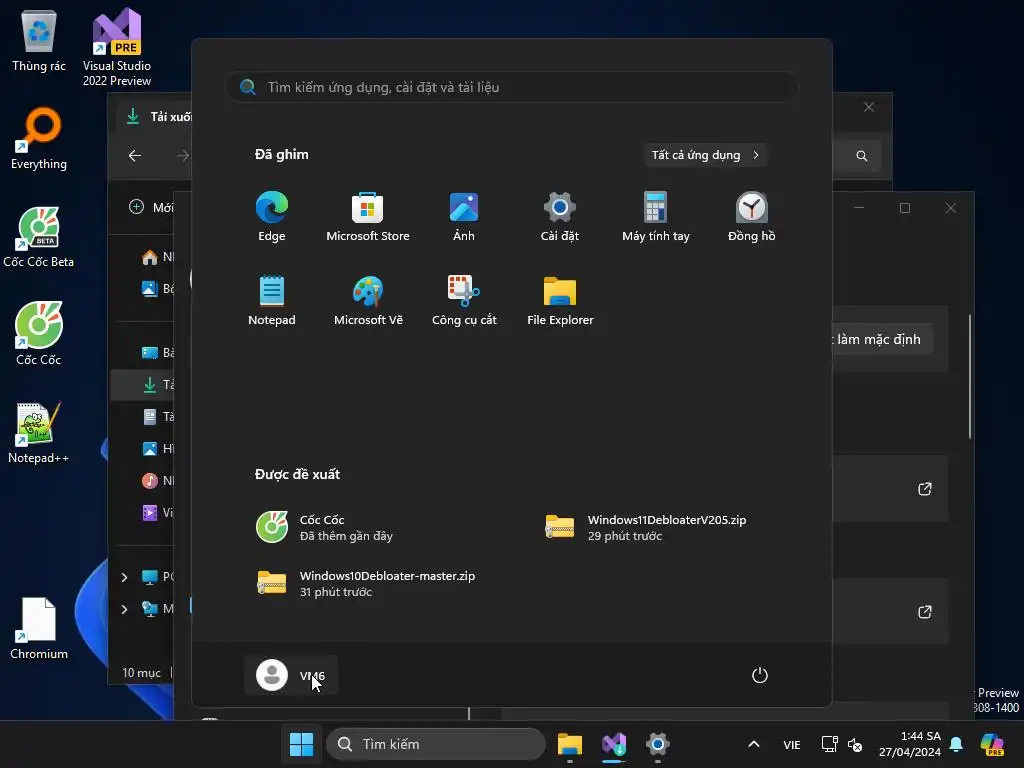Viewport: 1024px width, 768px height.
Task: Click the power button in Start menu
Action: 760,675
